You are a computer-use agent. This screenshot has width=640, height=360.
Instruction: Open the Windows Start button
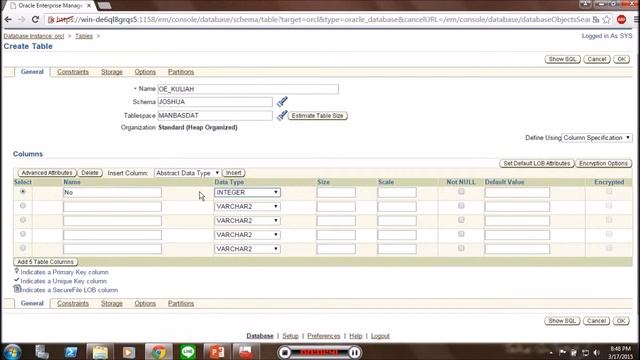12,352
